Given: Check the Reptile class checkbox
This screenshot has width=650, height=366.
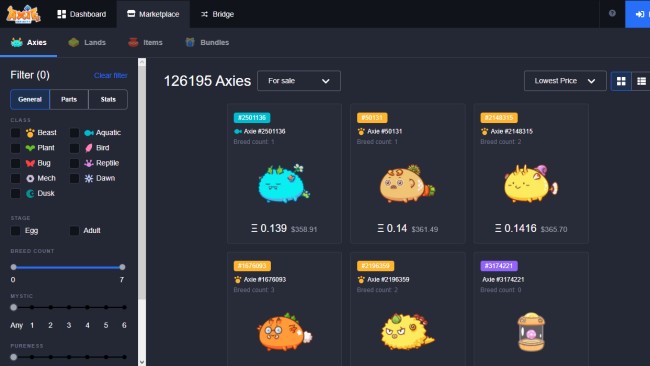Looking at the screenshot, I should coord(74,163).
